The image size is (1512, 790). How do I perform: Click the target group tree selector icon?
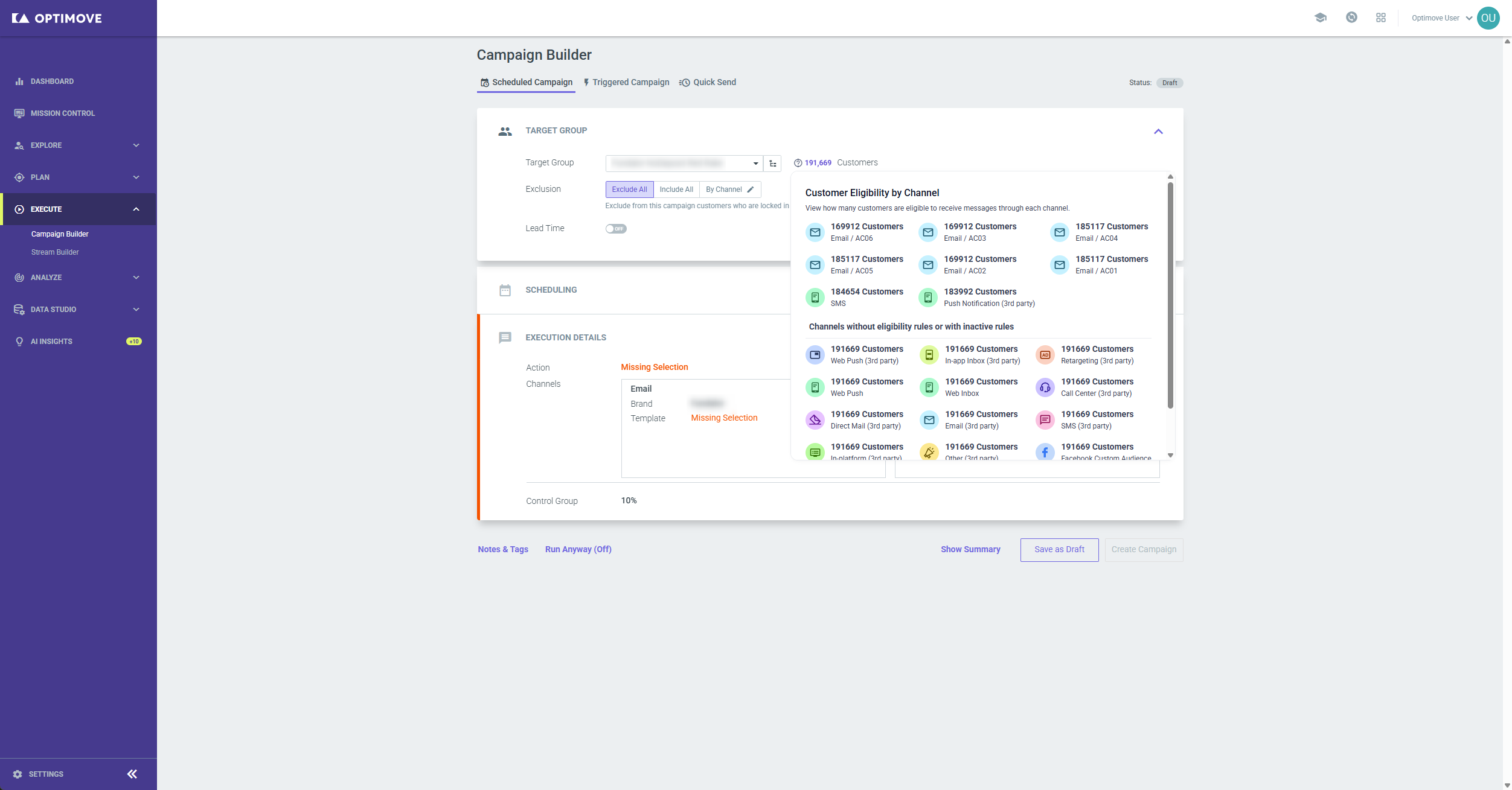(772, 164)
